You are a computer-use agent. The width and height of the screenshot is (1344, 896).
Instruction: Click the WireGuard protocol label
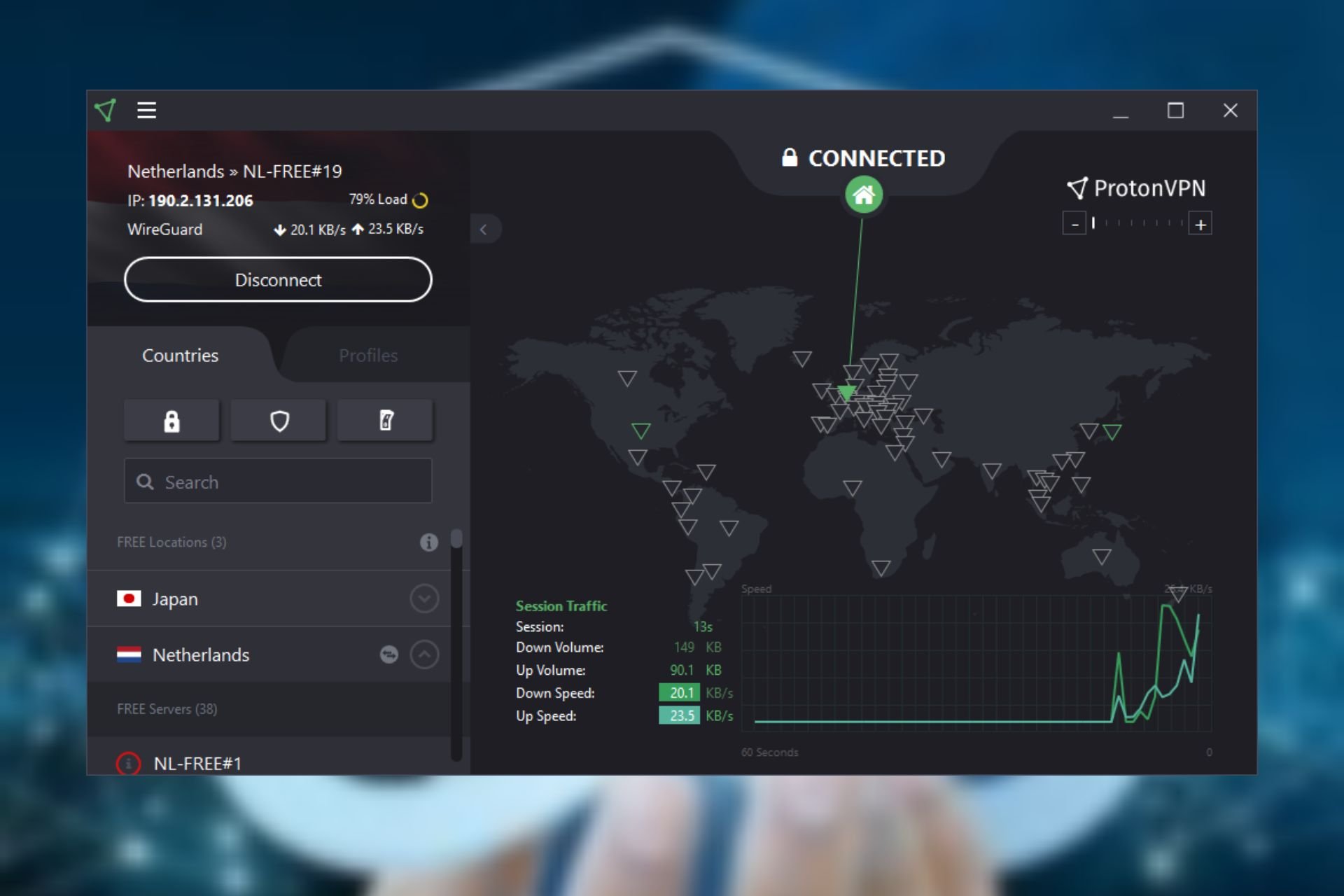[164, 230]
